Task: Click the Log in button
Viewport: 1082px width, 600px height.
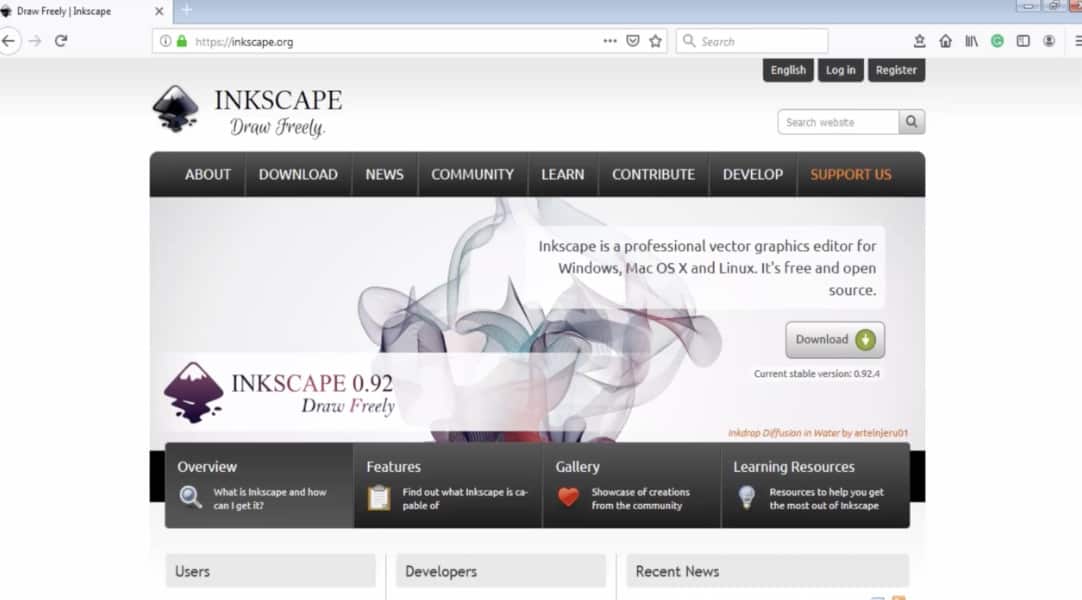Action: [840, 70]
